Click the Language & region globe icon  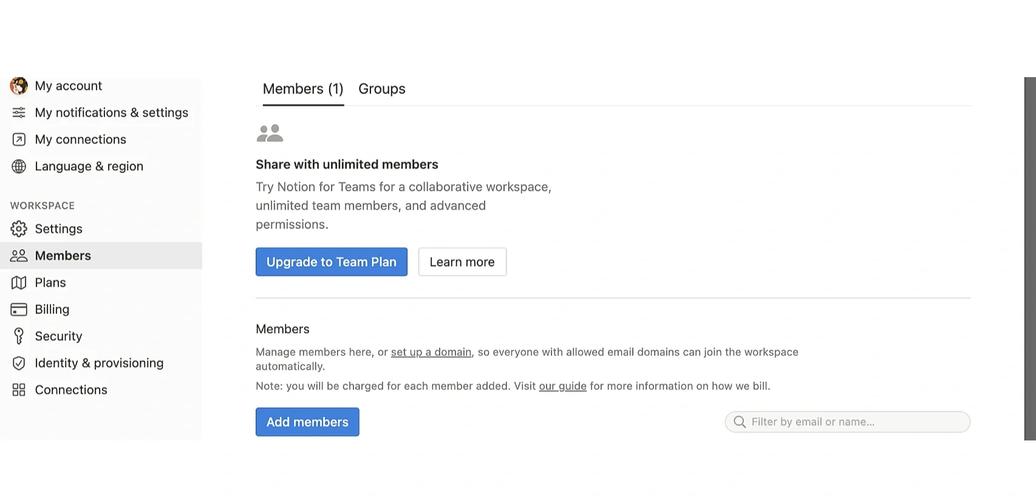18,167
